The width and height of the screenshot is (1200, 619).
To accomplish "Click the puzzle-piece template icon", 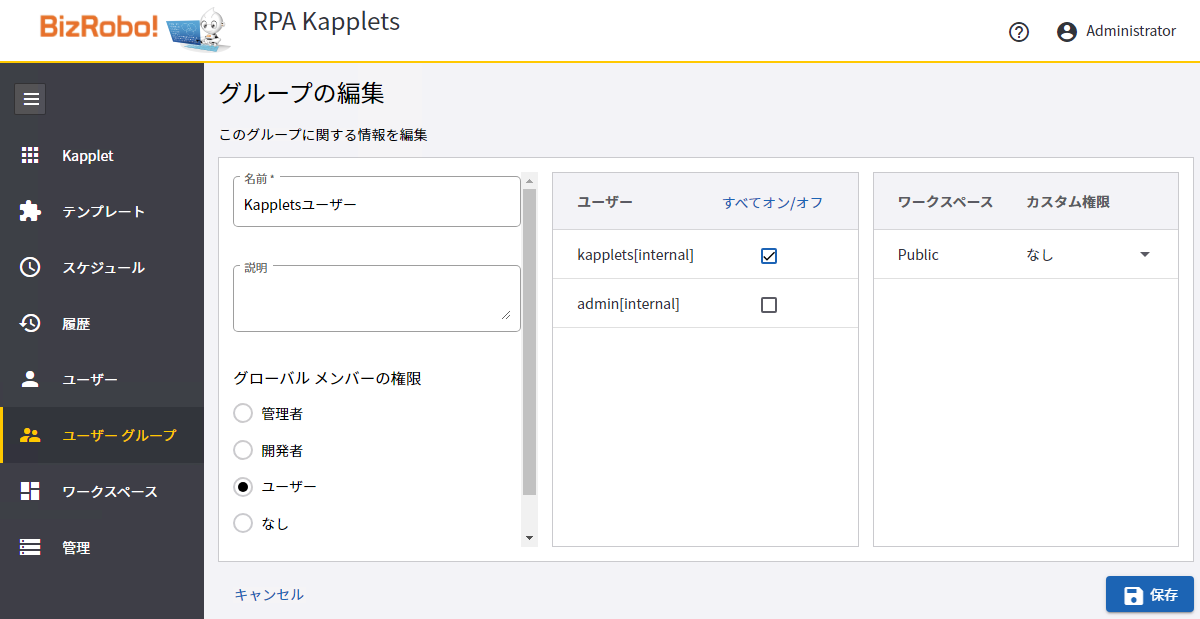I will (30, 211).
